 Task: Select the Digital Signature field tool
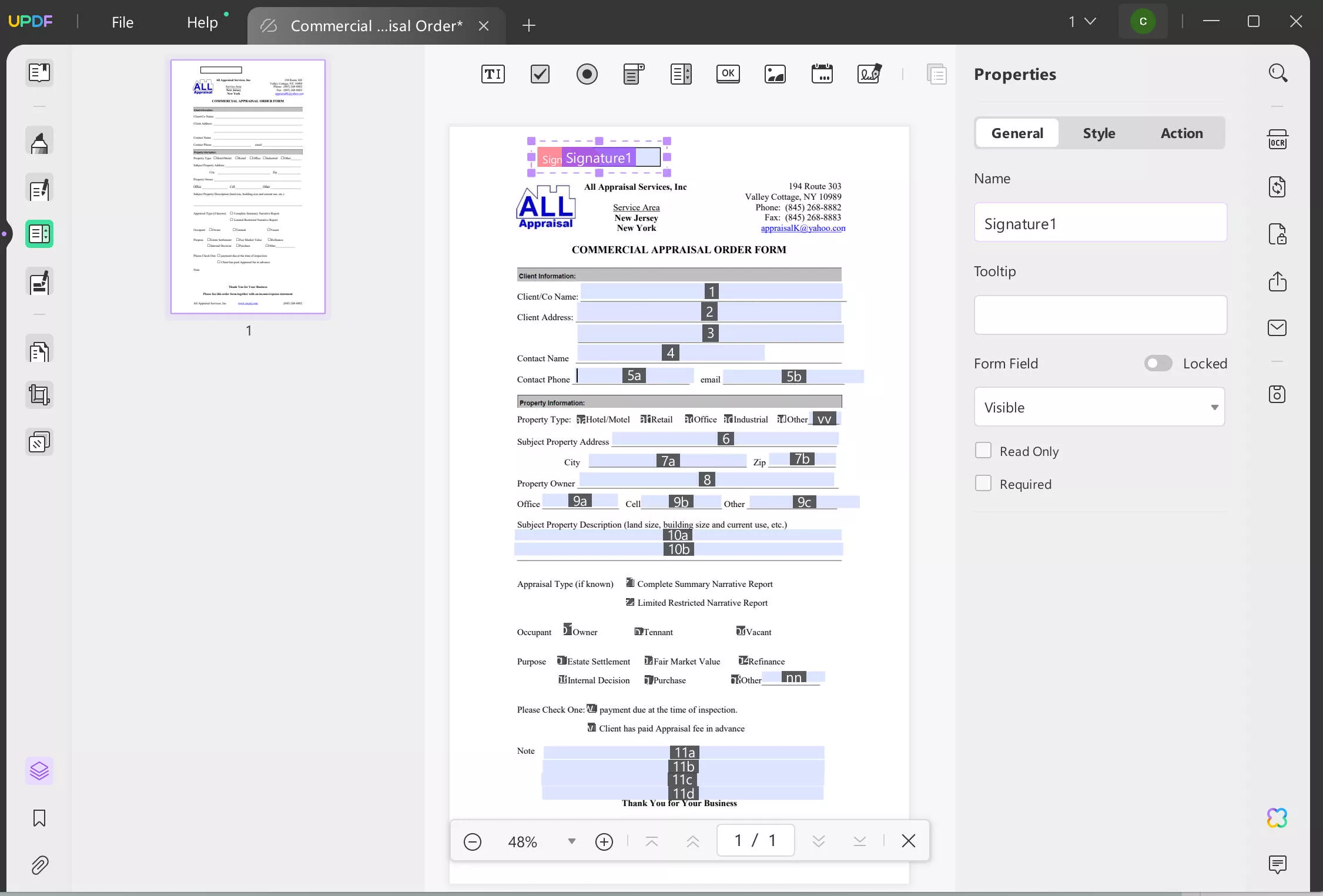pos(869,74)
